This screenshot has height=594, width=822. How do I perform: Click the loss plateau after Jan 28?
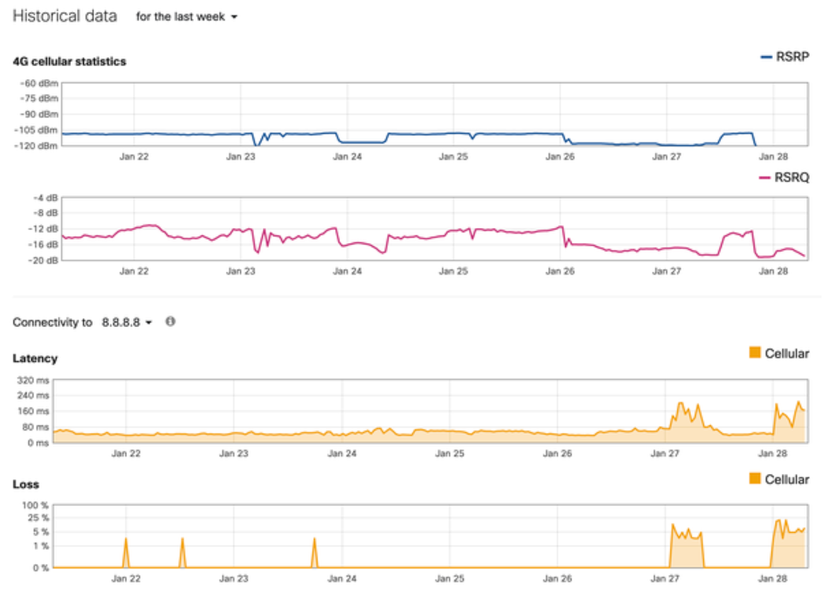coord(790,530)
